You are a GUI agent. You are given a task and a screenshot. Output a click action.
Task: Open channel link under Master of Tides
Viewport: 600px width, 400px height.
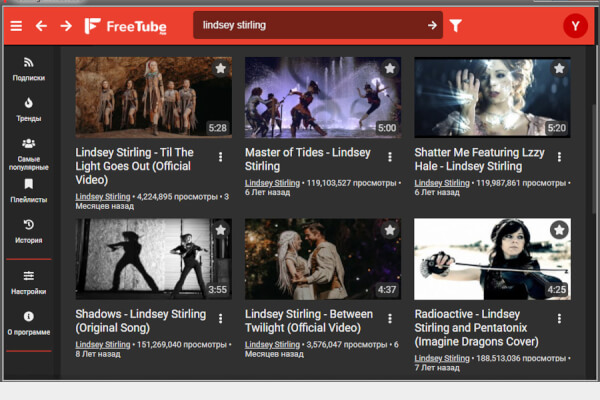pyautogui.click(x=272, y=183)
